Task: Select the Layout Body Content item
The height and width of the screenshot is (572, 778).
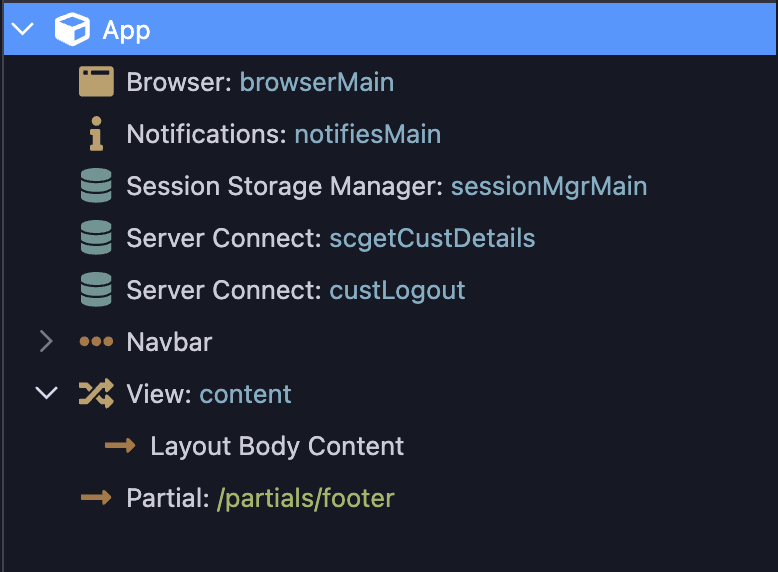Action: point(277,446)
